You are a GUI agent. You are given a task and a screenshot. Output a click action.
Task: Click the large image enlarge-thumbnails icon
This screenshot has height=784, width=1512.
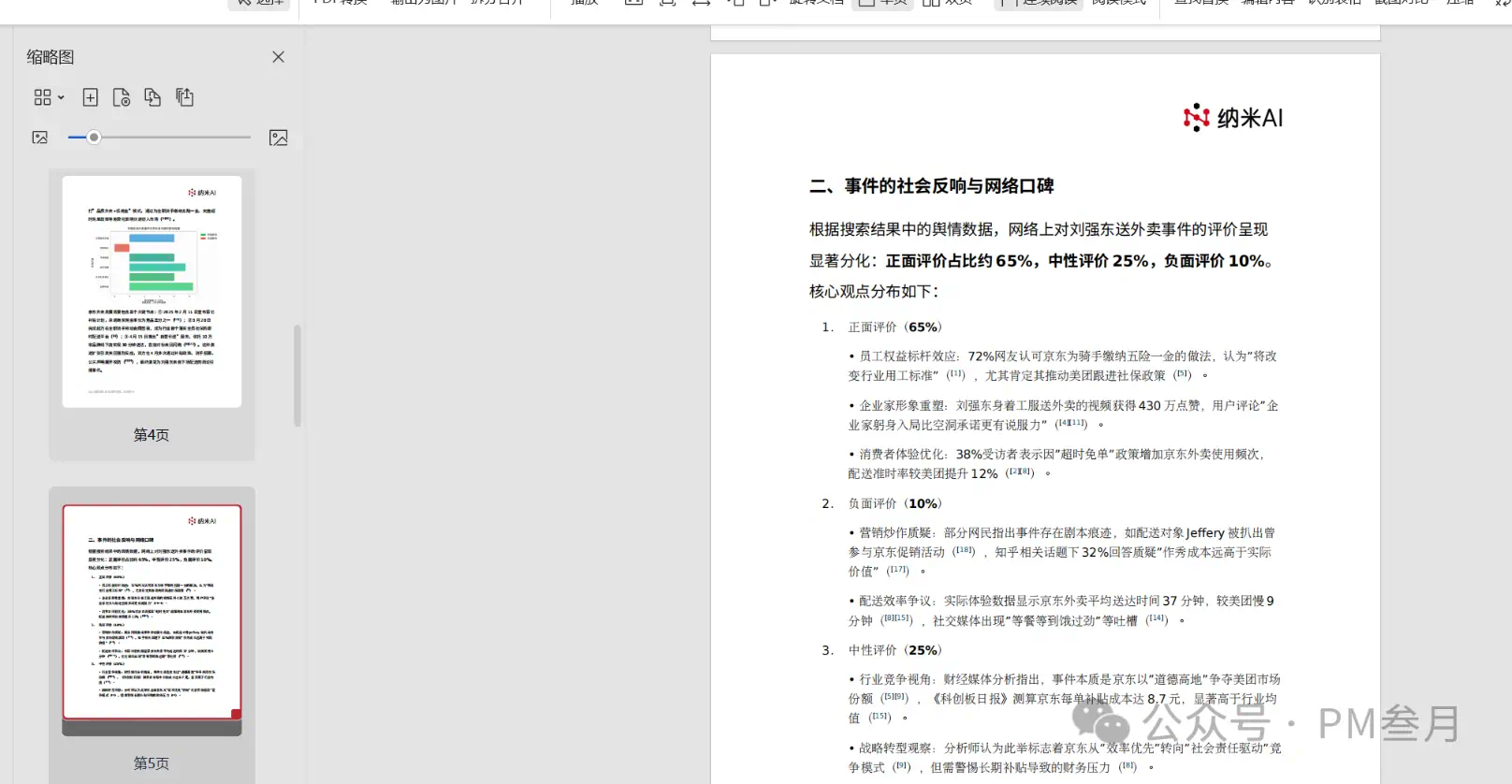pyautogui.click(x=278, y=138)
